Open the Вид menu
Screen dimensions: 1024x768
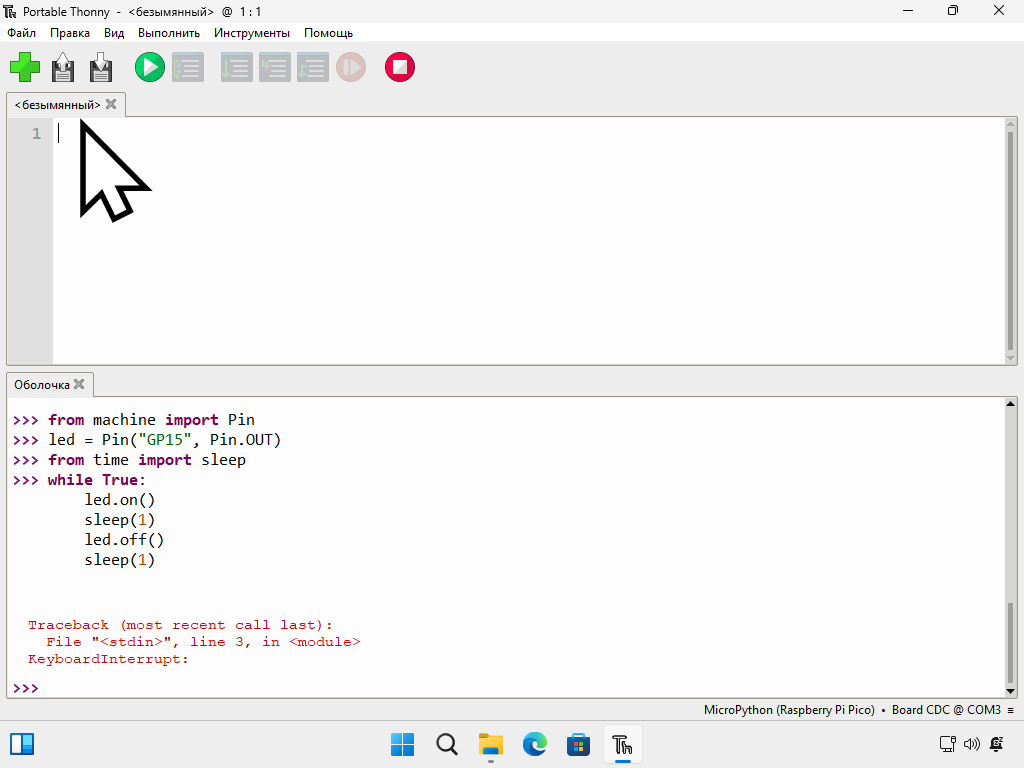[x=114, y=33]
